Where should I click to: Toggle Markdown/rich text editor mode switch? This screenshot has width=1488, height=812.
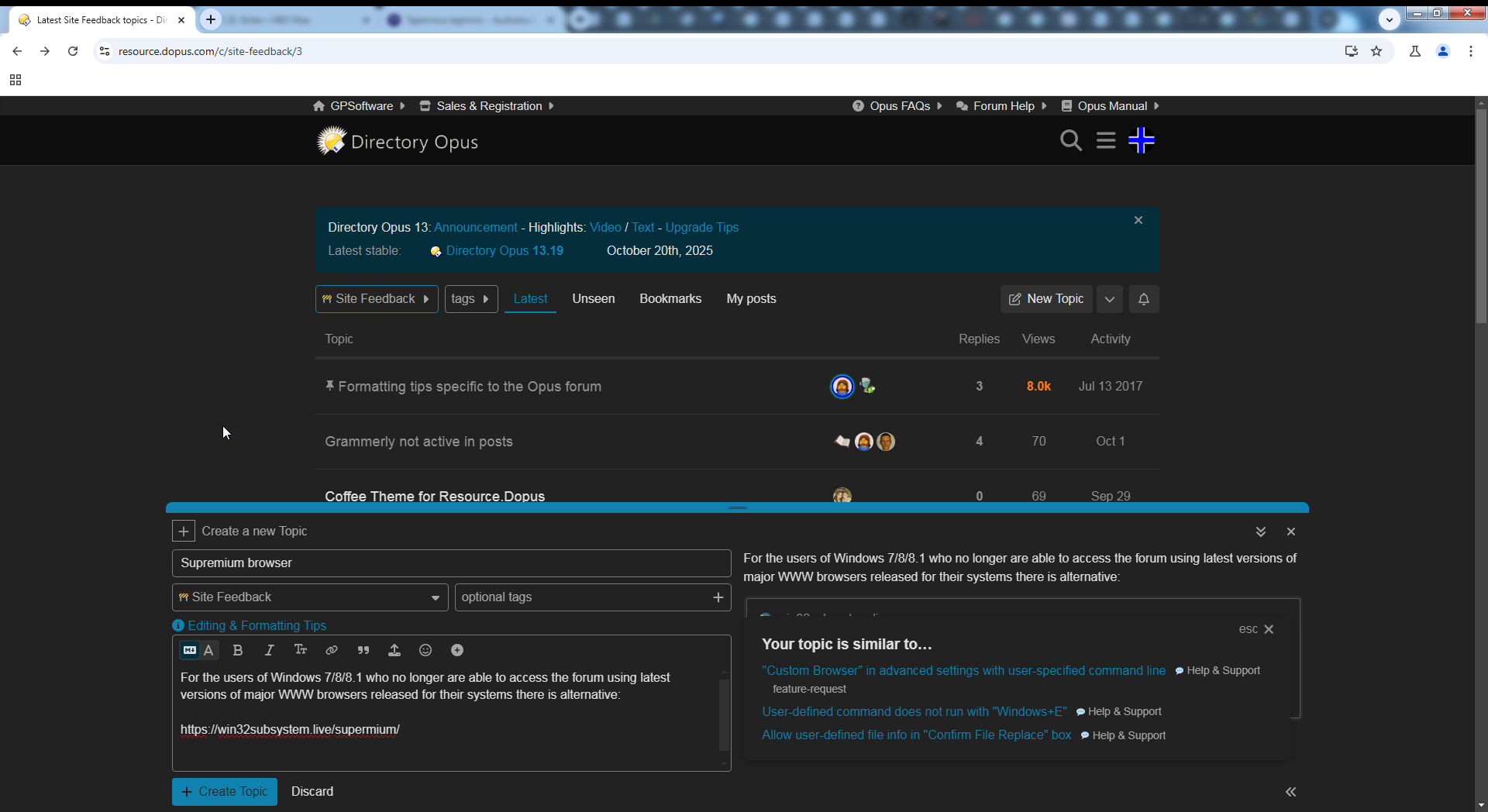(198, 650)
